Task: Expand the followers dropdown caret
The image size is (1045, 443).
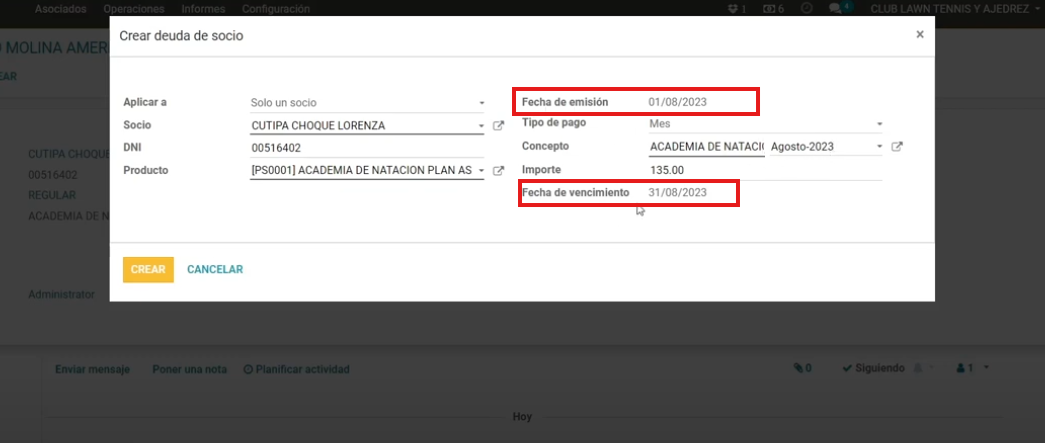Action: pos(986,368)
